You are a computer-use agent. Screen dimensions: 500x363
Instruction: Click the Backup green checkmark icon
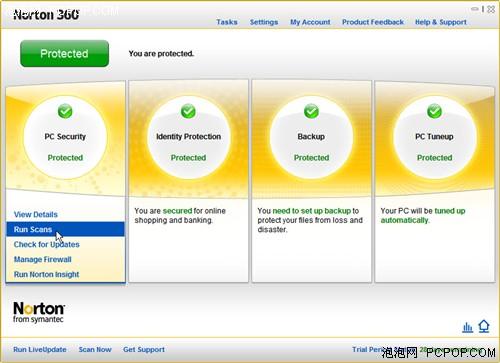pos(311,111)
